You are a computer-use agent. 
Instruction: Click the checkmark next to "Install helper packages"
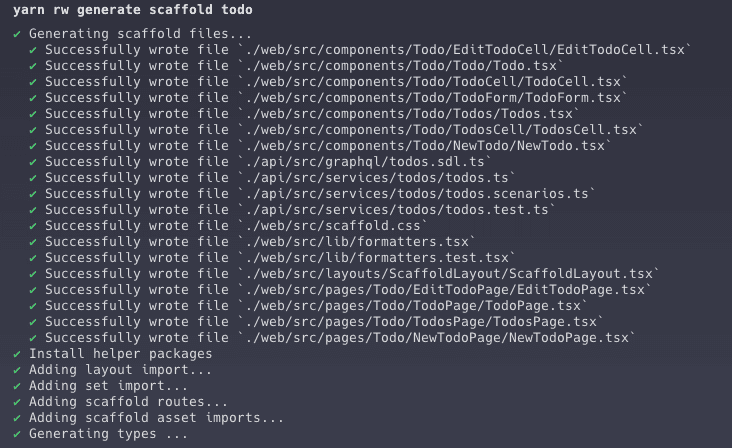[17, 354]
